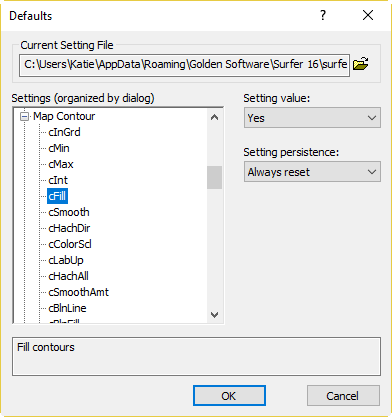Click the question mark help icon
This screenshot has height=417, width=392.
323,15
